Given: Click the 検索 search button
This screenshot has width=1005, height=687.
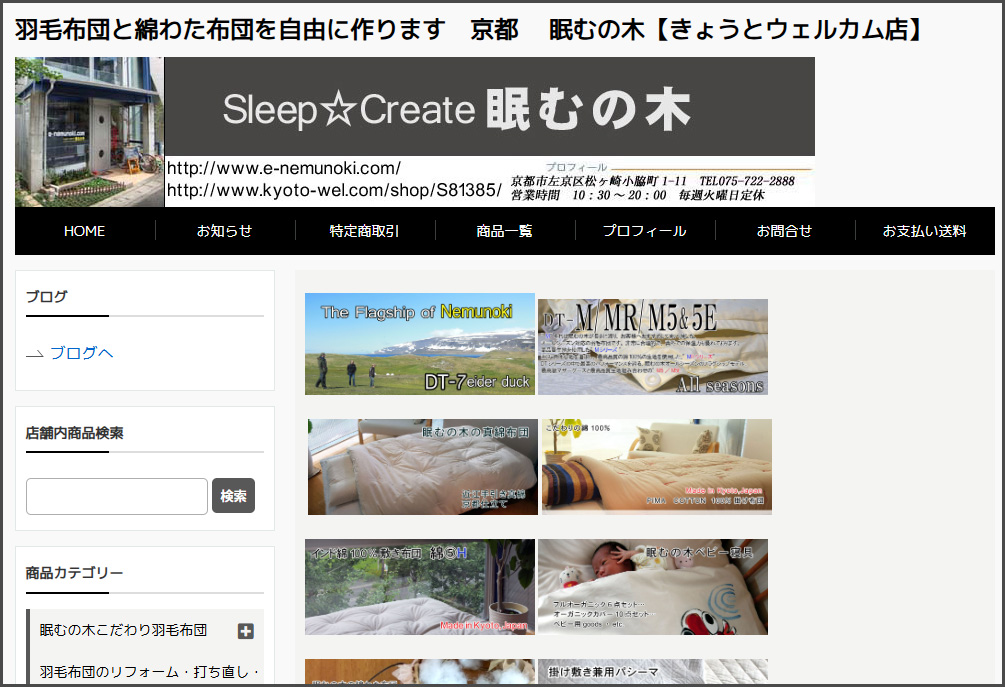Looking at the screenshot, I should pyautogui.click(x=233, y=496).
